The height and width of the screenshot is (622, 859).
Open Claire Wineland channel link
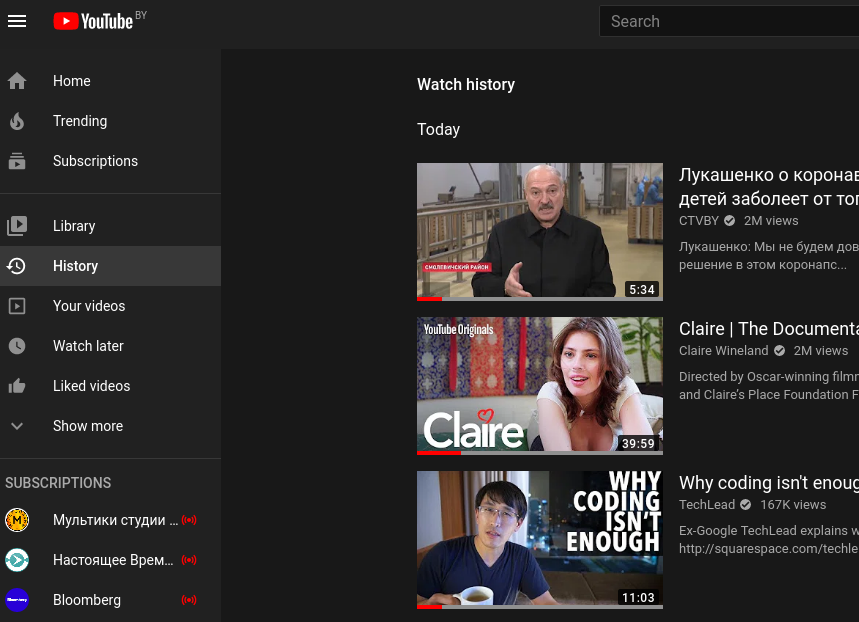click(x=724, y=351)
